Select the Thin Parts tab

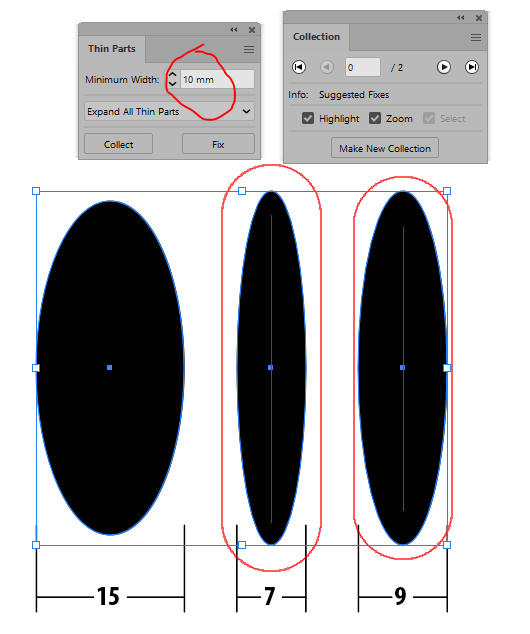pos(112,49)
